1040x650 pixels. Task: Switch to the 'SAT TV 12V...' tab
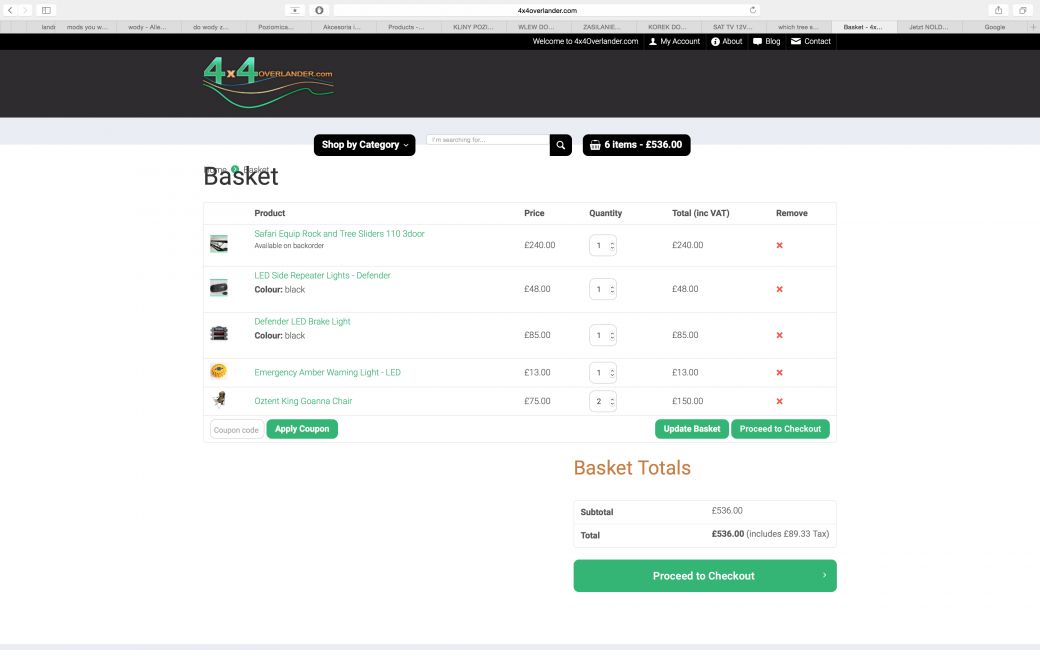click(x=732, y=27)
